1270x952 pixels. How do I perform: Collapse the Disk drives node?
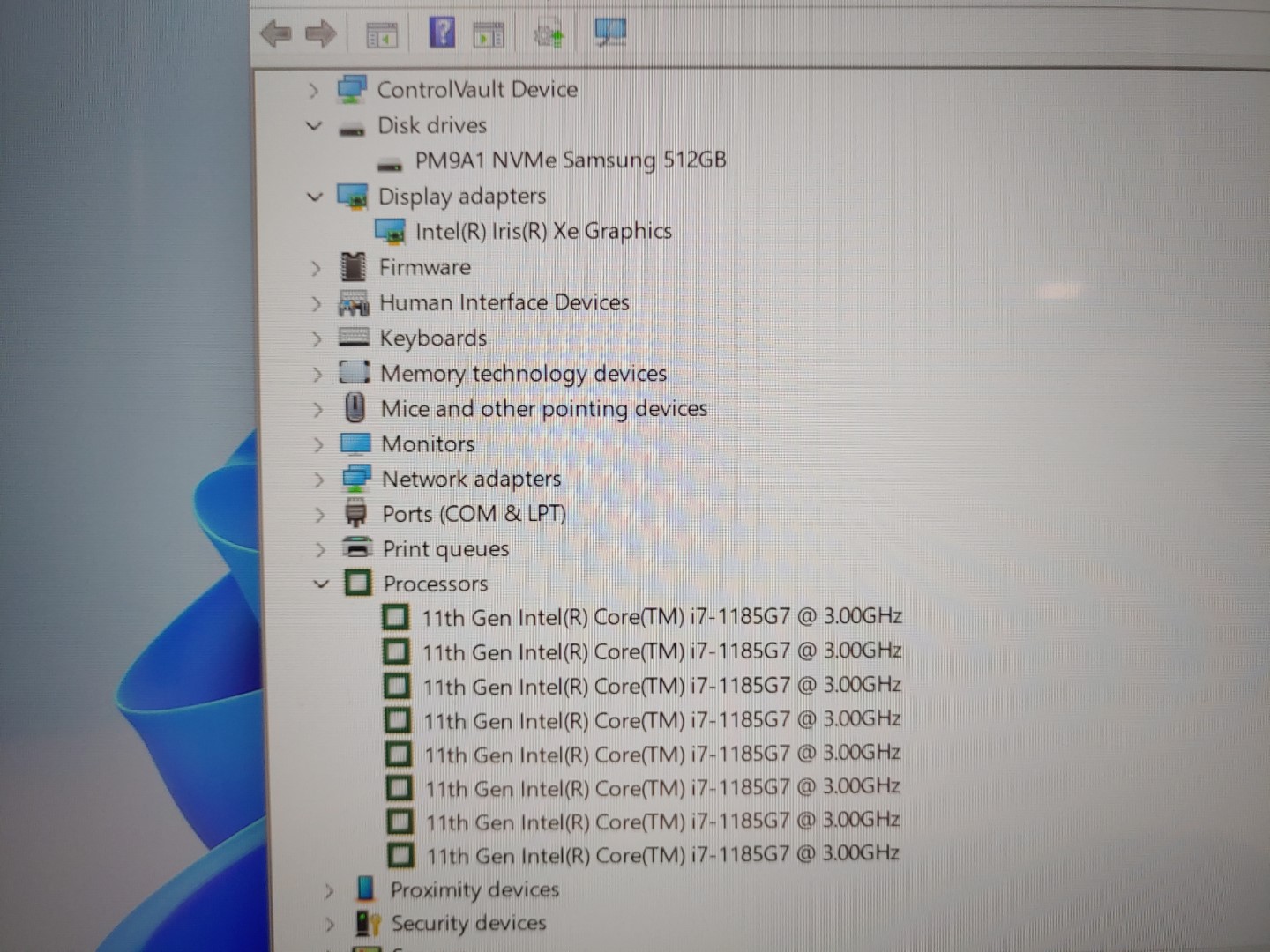pos(314,126)
